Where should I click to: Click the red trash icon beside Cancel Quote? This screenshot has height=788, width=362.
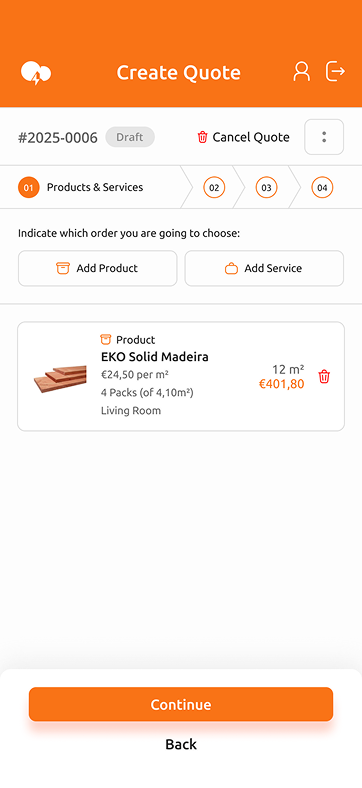click(x=203, y=137)
